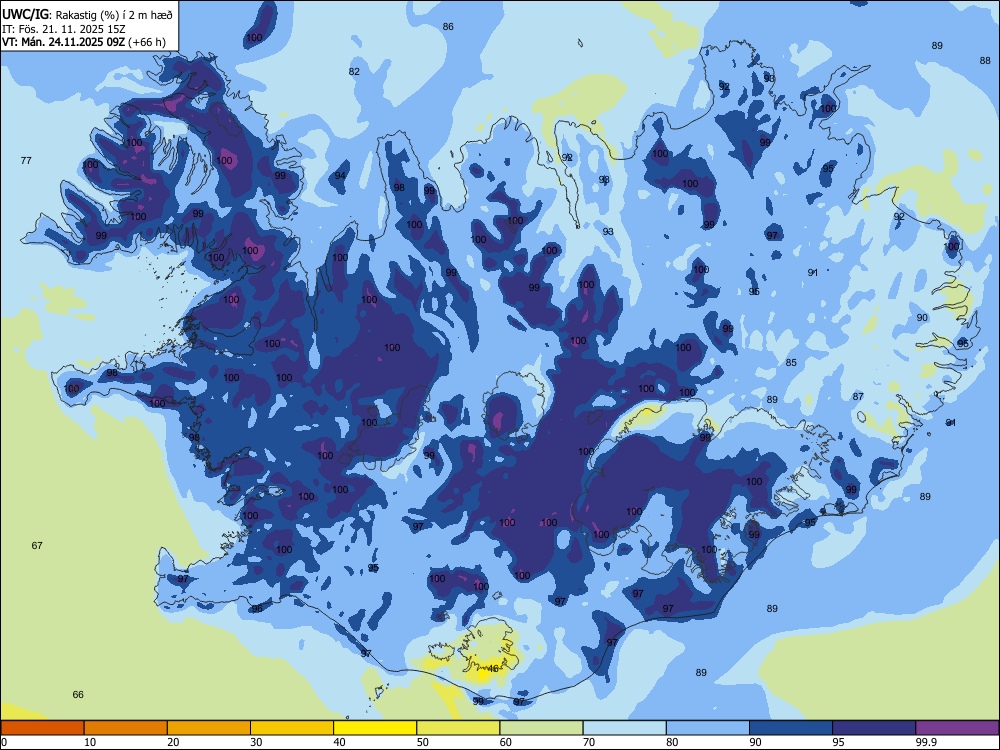The image size is (1000, 750).
Task: Click the humidity value '94' in the northwest bay
Action: point(341,176)
